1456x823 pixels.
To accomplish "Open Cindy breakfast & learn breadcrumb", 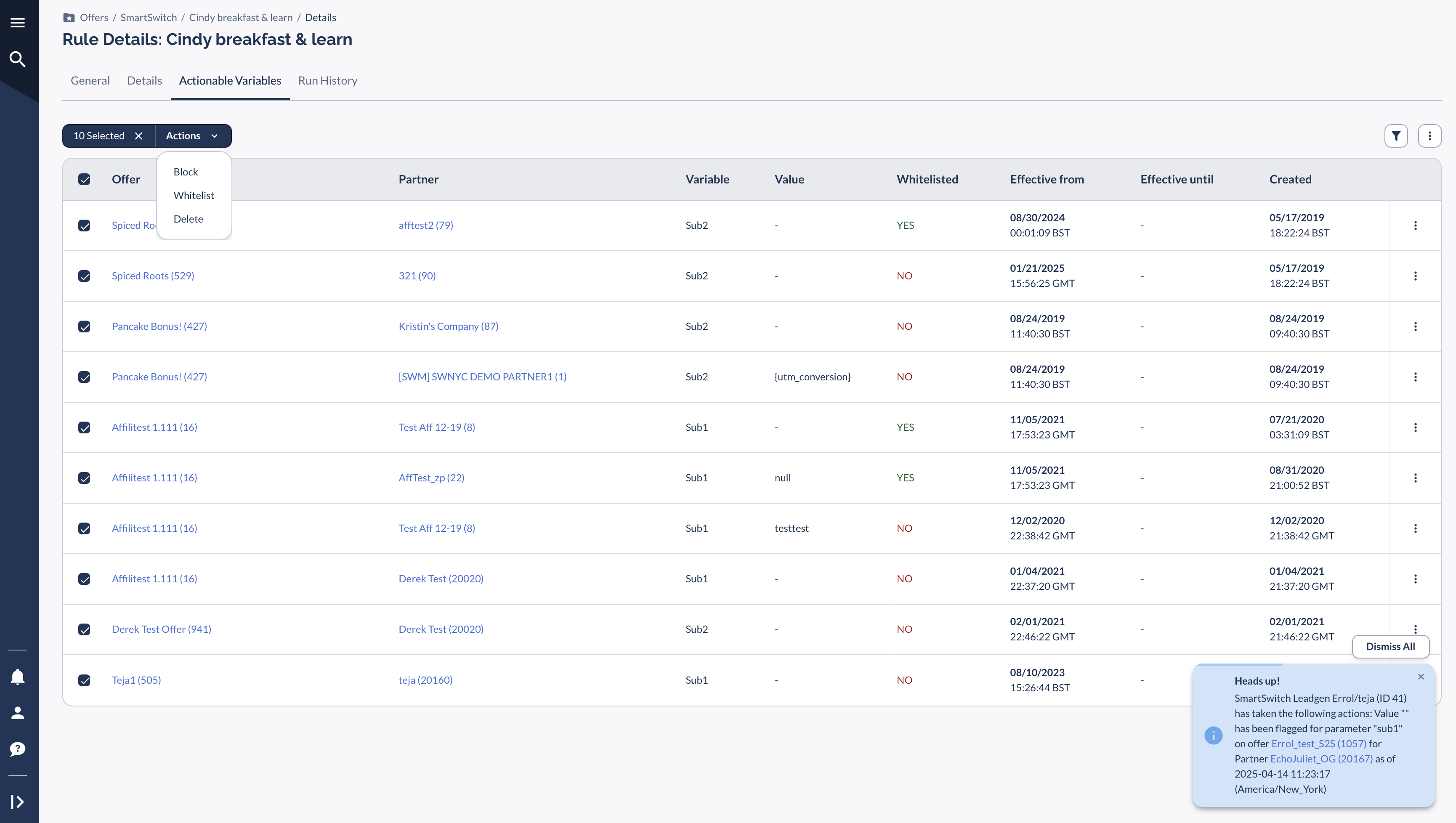I will pyautogui.click(x=241, y=18).
